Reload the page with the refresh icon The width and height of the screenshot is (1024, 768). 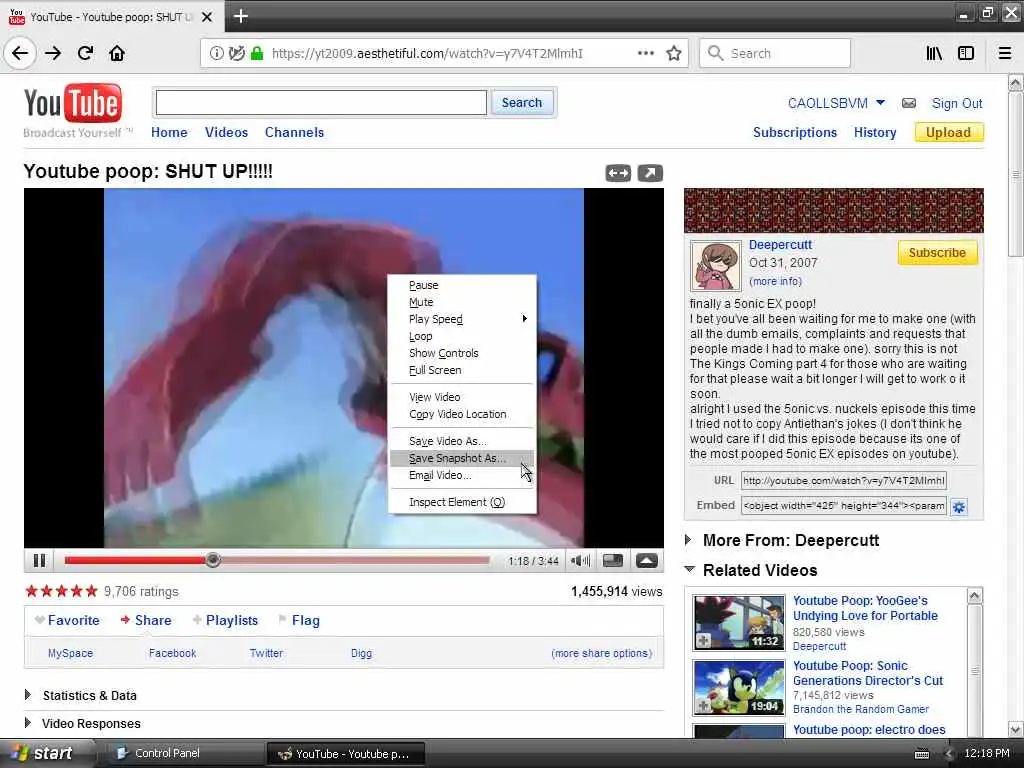pos(86,53)
